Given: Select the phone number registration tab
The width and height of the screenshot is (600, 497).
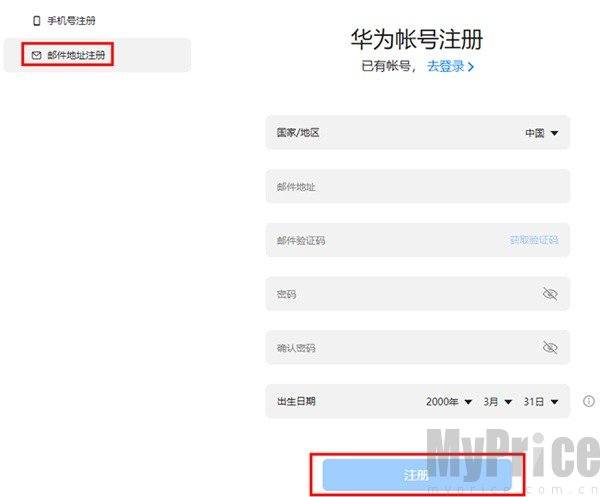Looking at the screenshot, I should click(64, 20).
